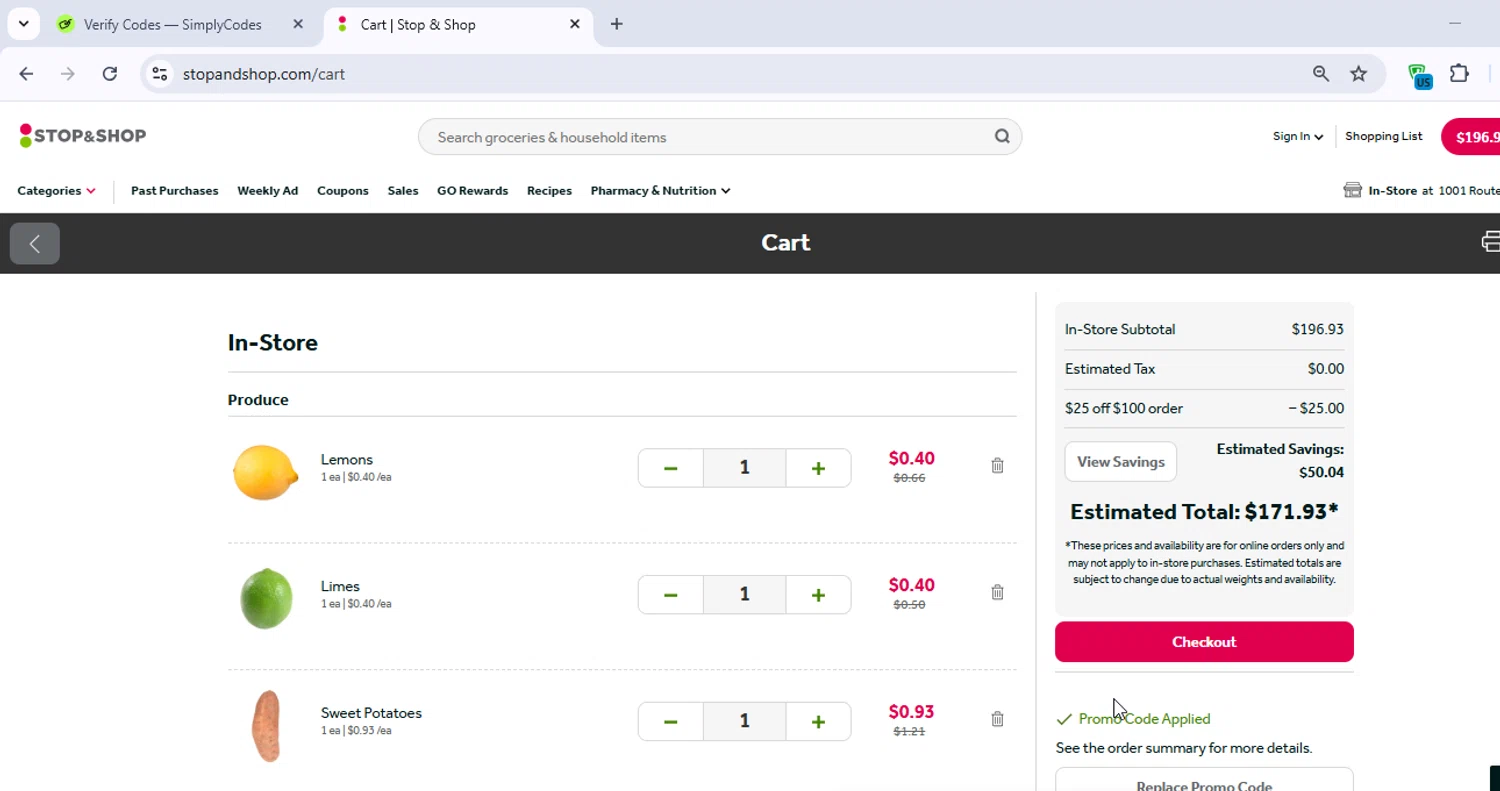1500x791 pixels.
Task: Expand the Categories dropdown
Action: click(x=56, y=191)
